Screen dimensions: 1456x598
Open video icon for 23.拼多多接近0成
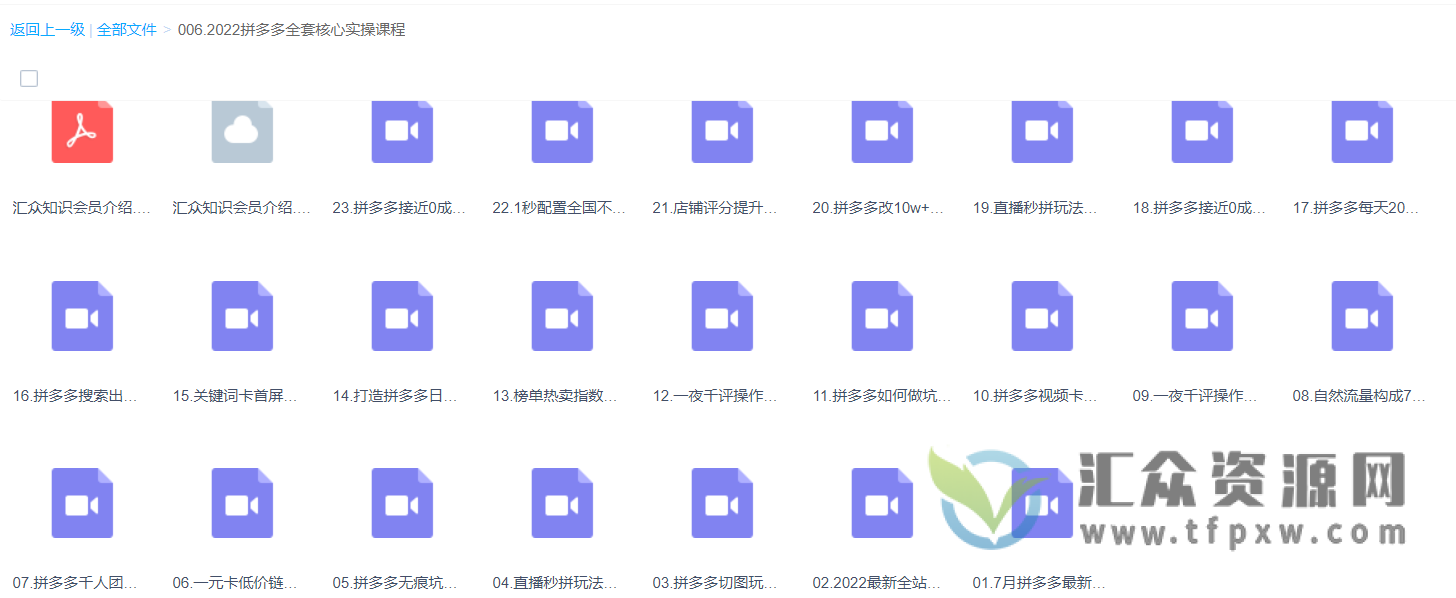[x=402, y=131]
